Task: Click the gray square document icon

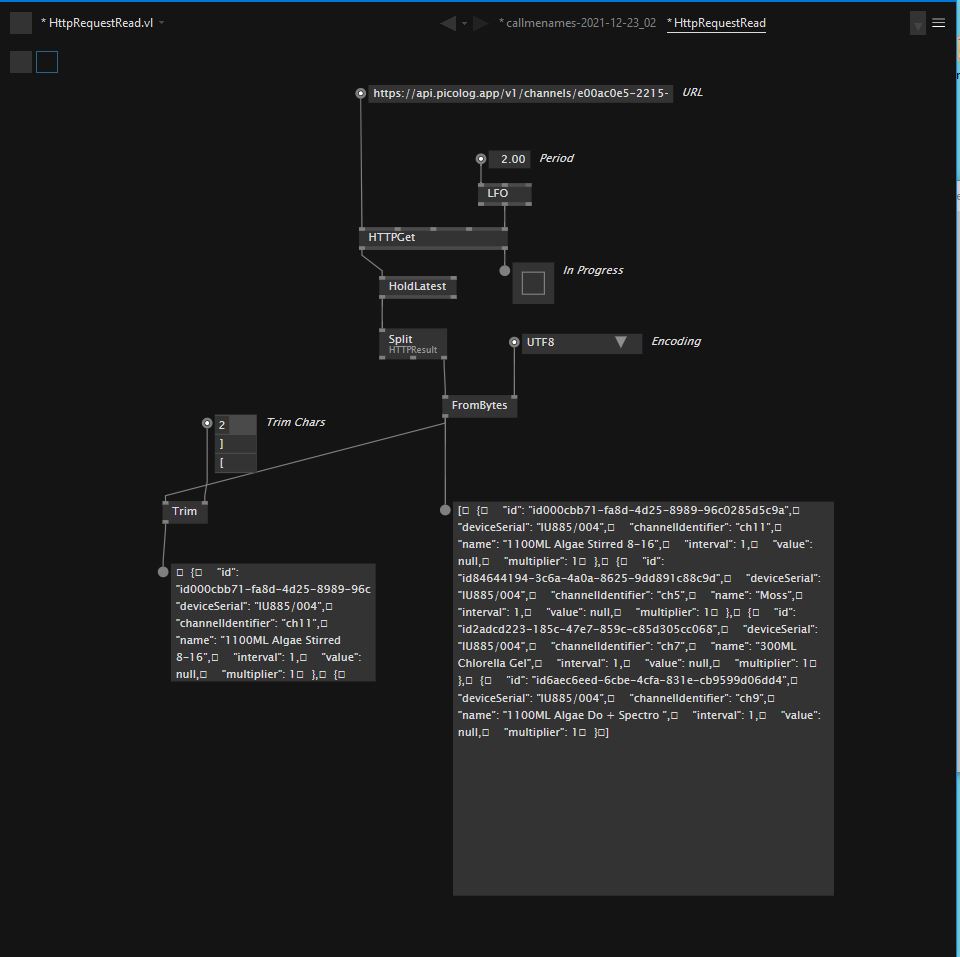Action: tap(21, 23)
